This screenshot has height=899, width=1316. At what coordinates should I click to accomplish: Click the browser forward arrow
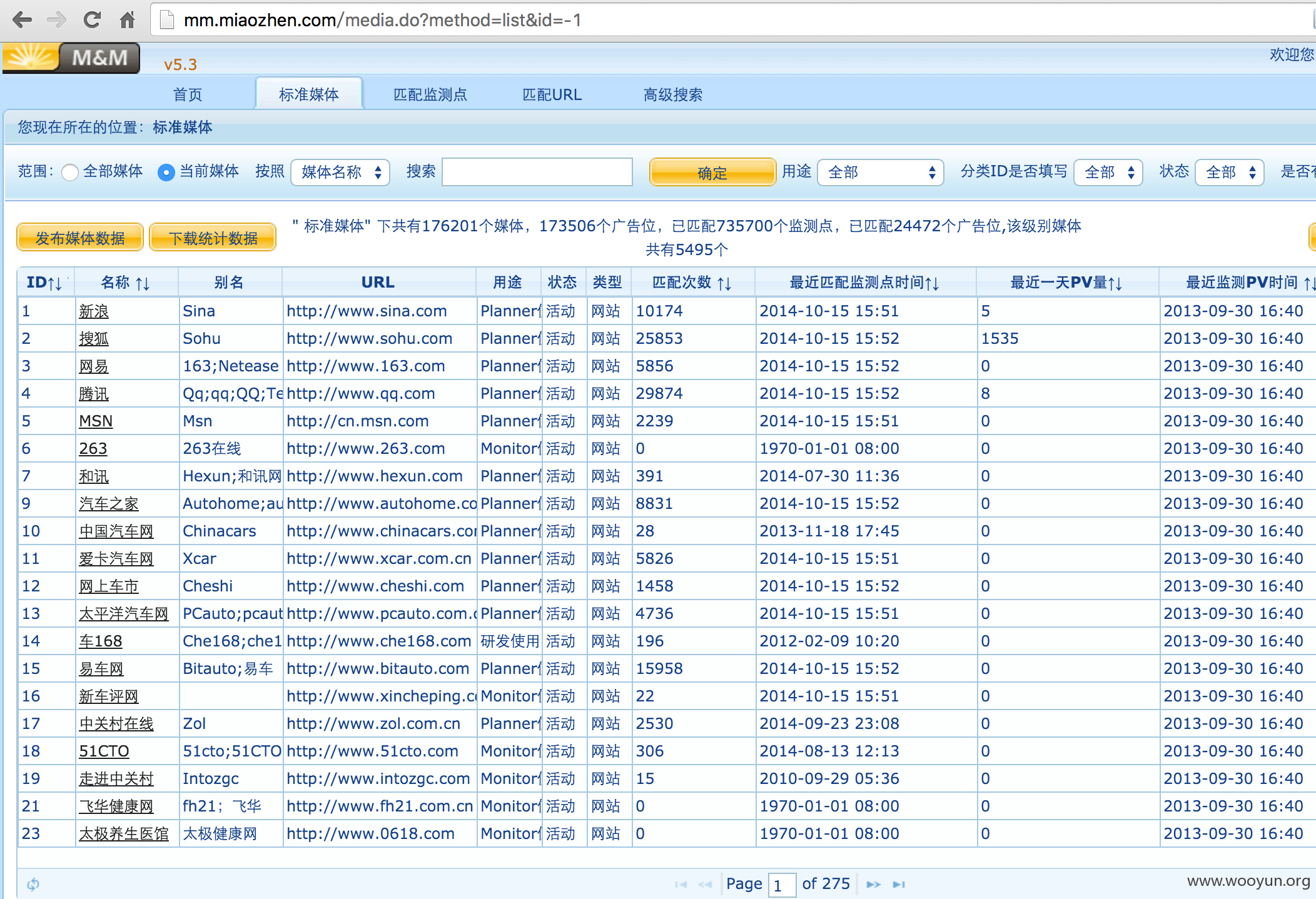tap(57, 20)
